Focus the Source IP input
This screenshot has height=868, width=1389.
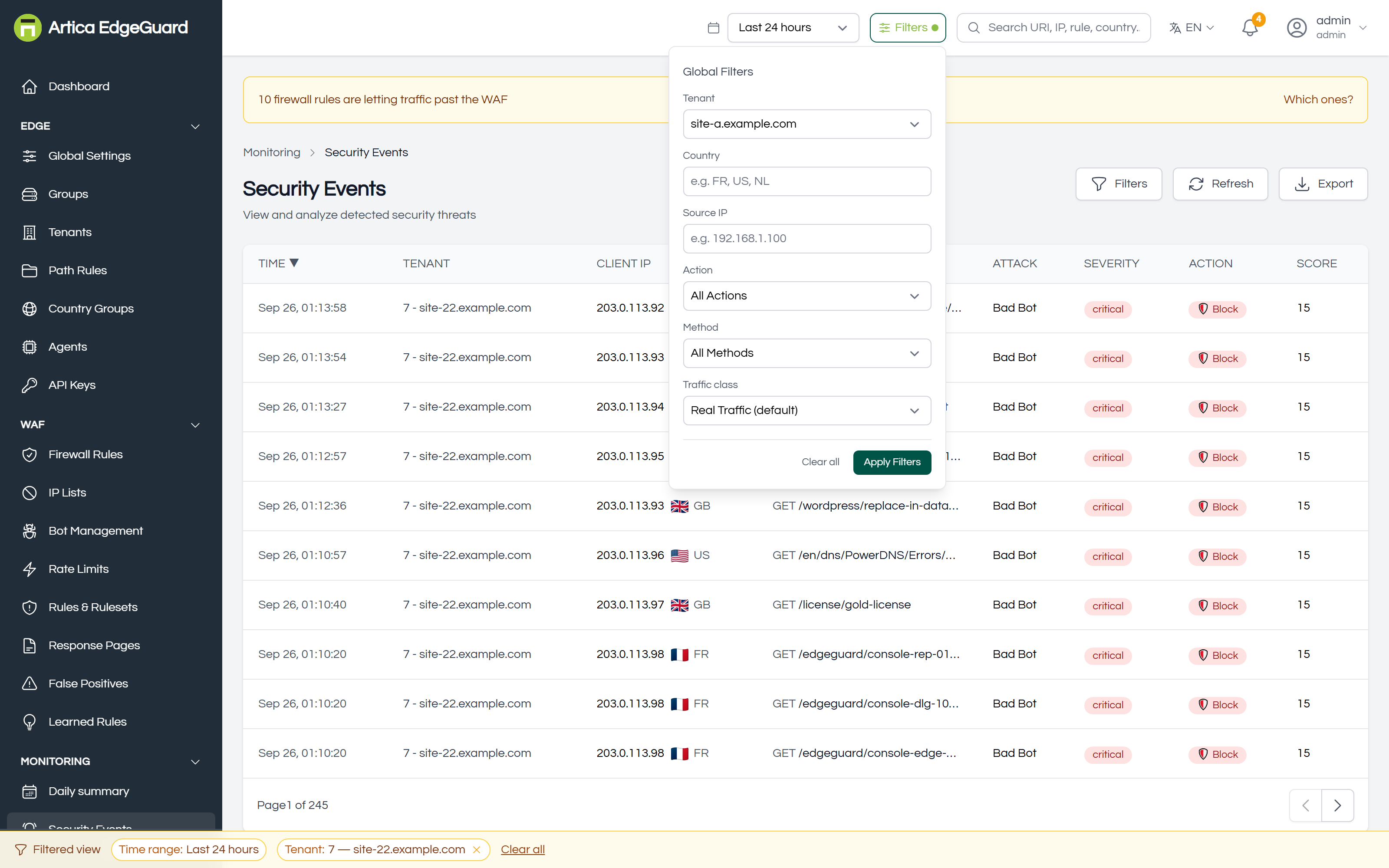(806, 238)
